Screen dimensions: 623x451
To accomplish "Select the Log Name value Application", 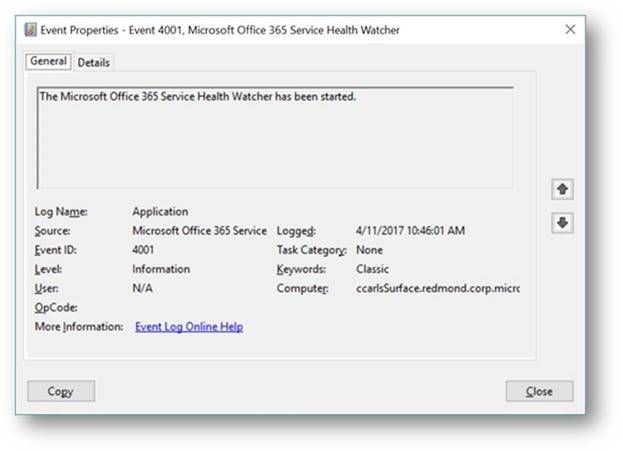I will (160, 211).
